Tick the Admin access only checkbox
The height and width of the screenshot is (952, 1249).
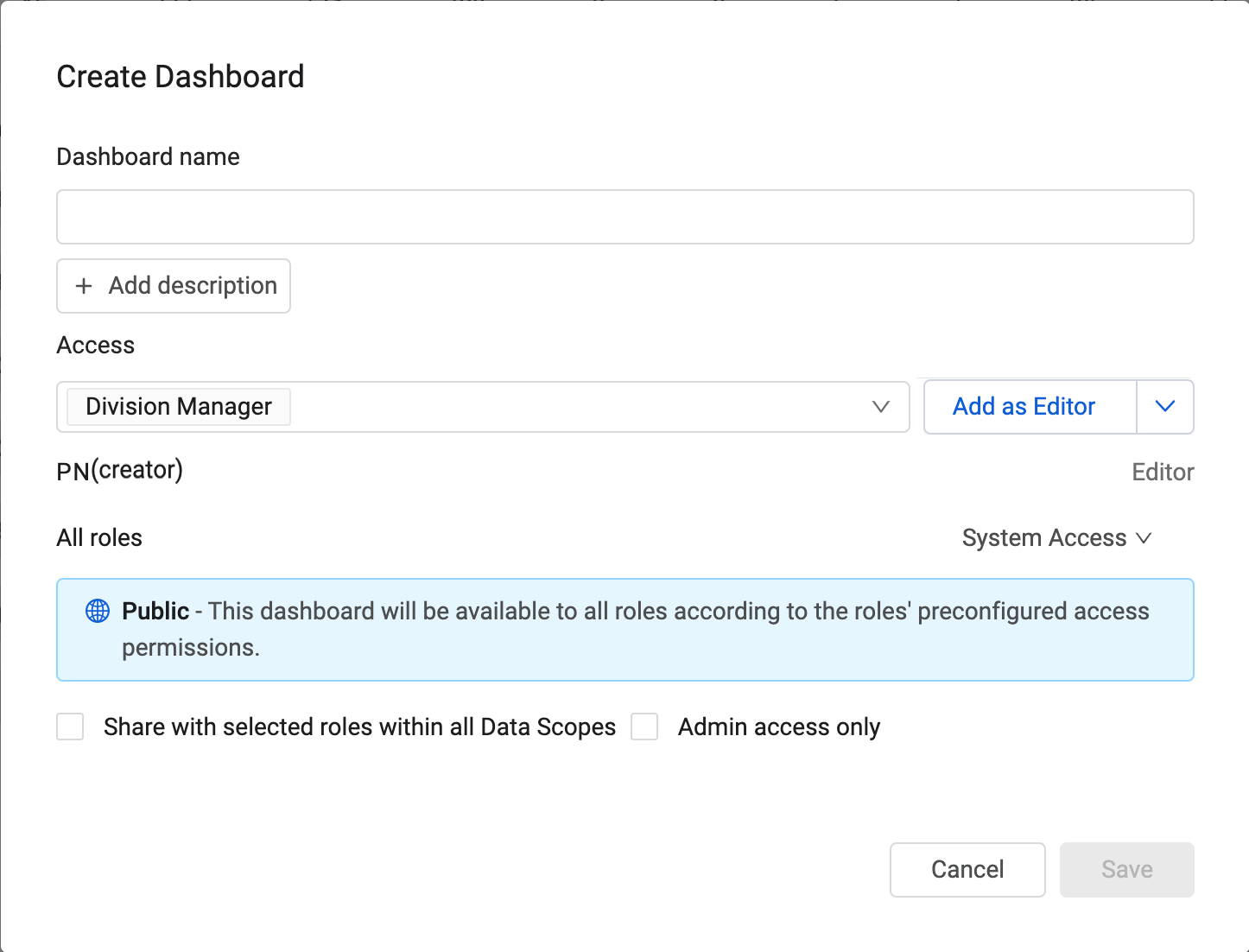click(644, 727)
